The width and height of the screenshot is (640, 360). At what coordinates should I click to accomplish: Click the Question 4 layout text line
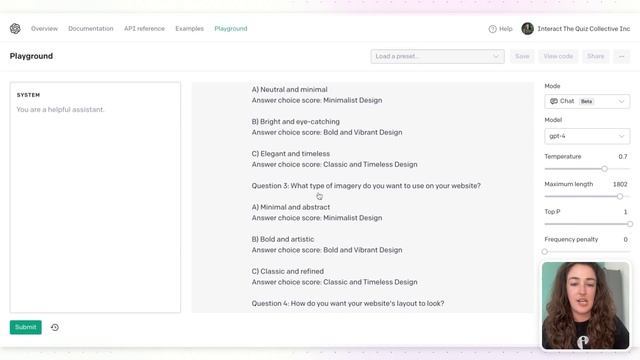pos(348,303)
